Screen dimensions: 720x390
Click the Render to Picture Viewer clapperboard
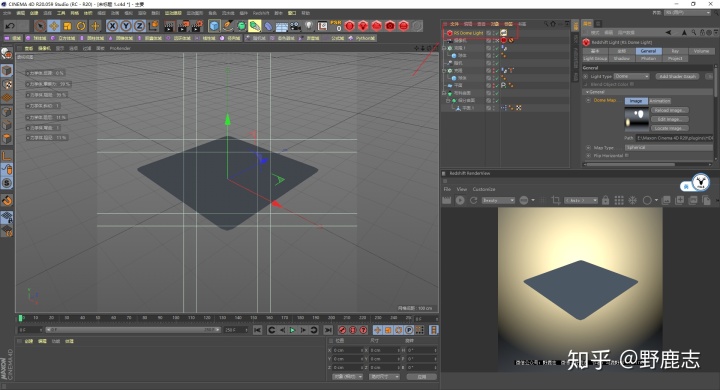click(x=183, y=26)
